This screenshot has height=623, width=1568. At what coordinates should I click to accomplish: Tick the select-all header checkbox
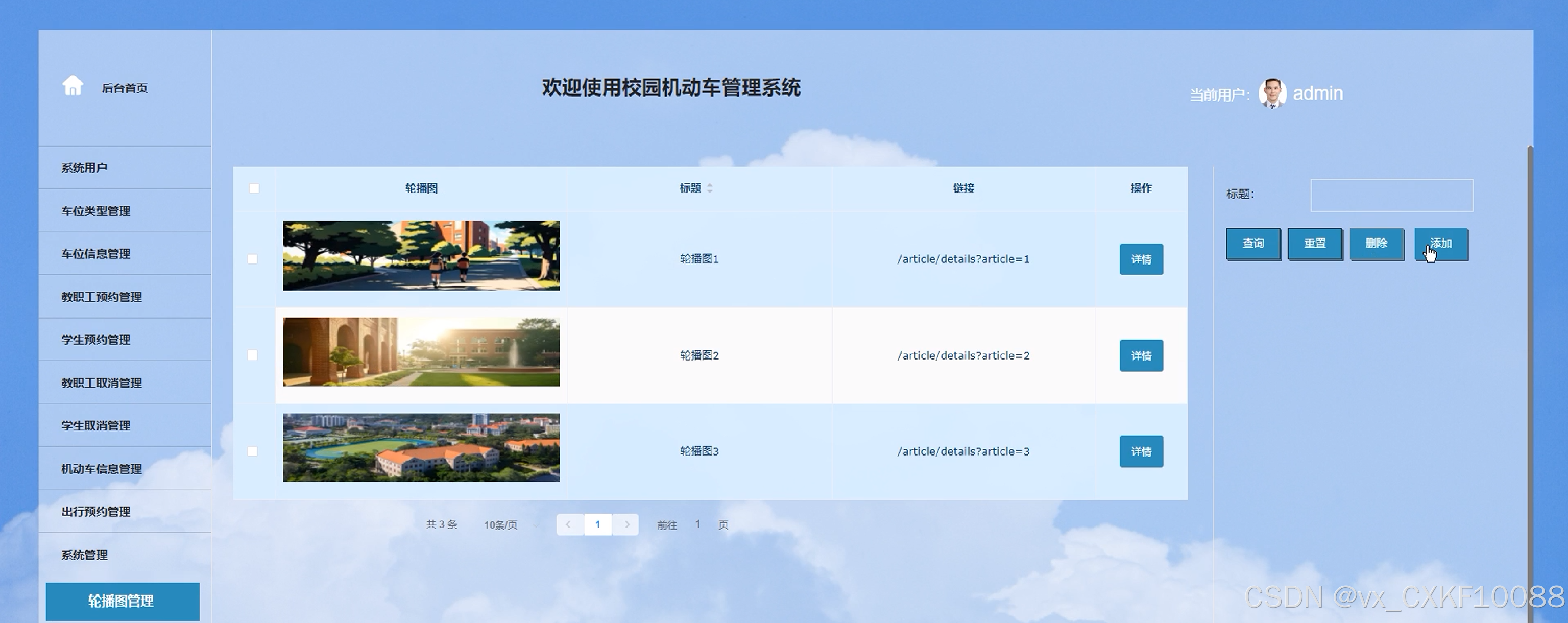click(254, 188)
